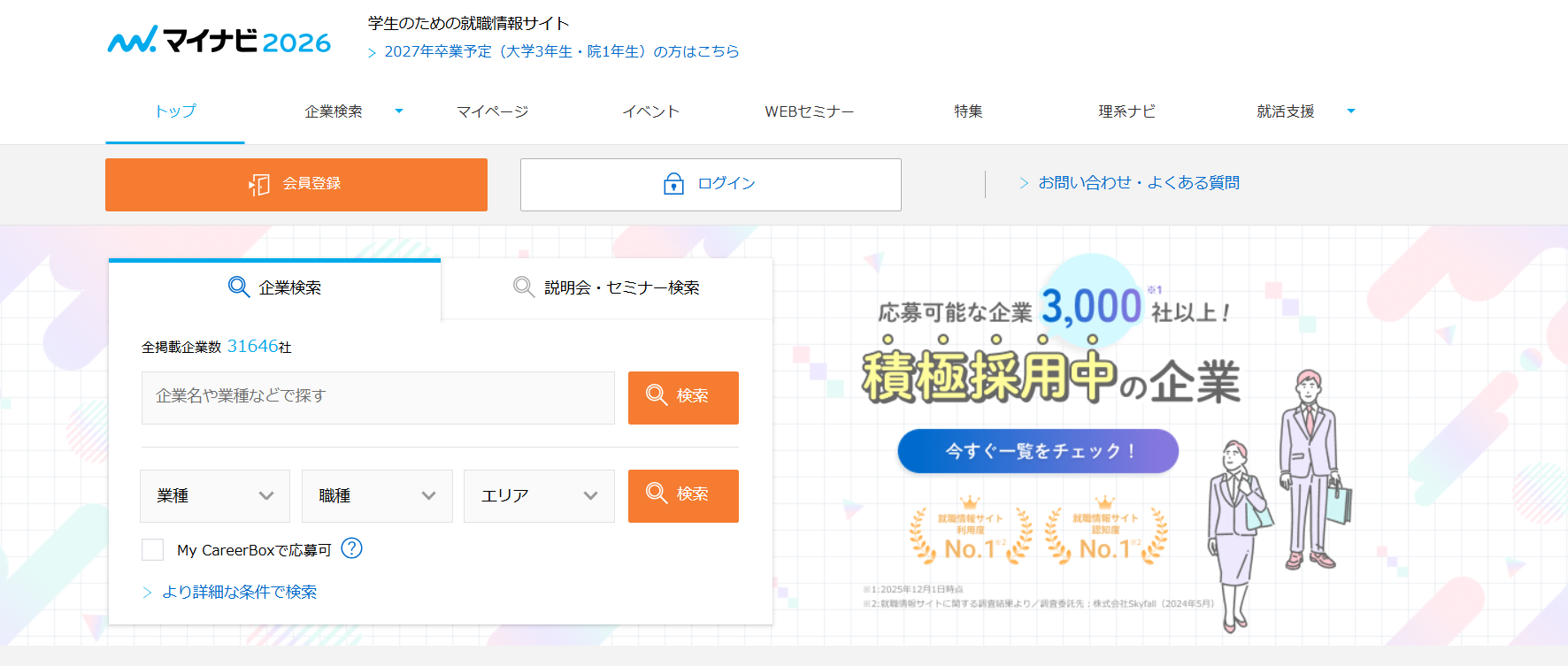Click the padlock icon on ログイン button
This screenshot has width=1568, height=666.
coord(673,183)
